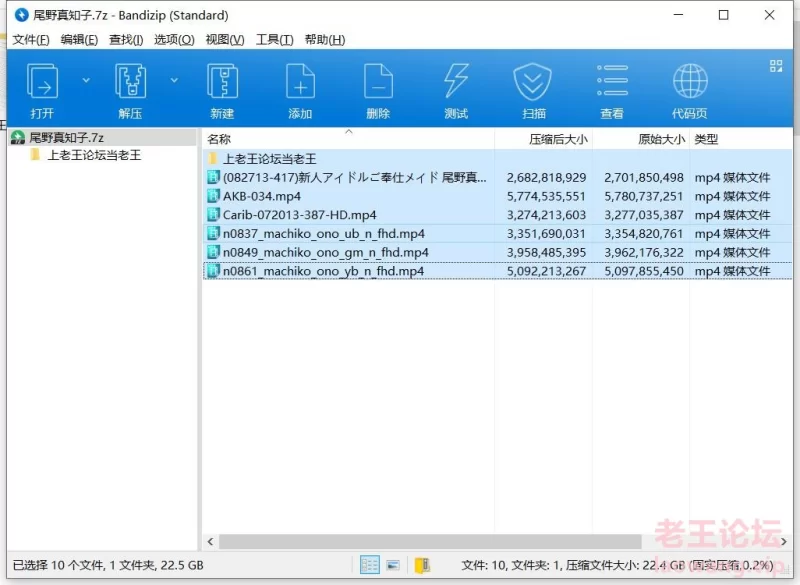The height and width of the screenshot is (585, 800).
Task: Open the 选项(O) menu
Action: (174, 39)
